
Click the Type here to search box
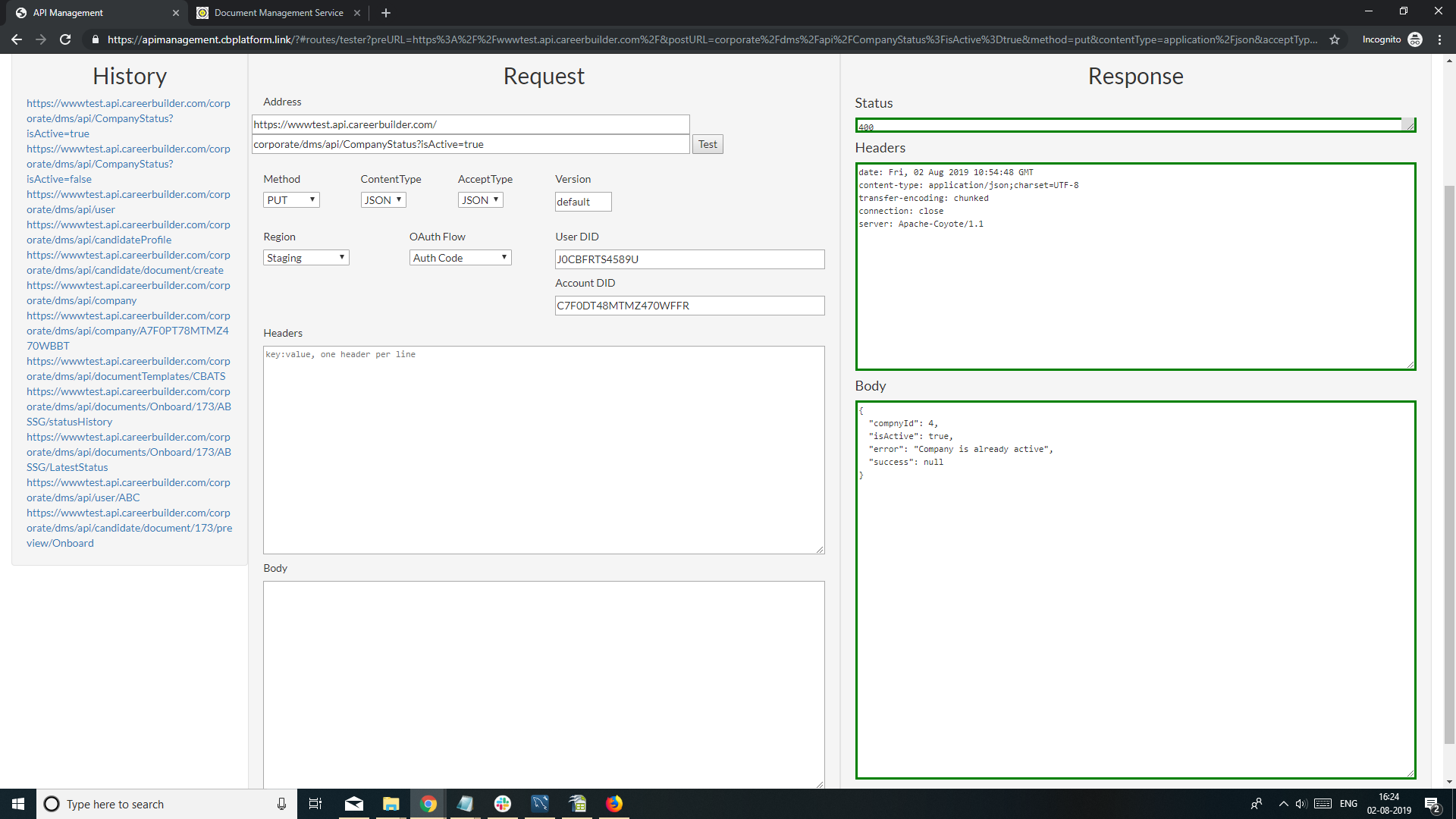pos(167,804)
